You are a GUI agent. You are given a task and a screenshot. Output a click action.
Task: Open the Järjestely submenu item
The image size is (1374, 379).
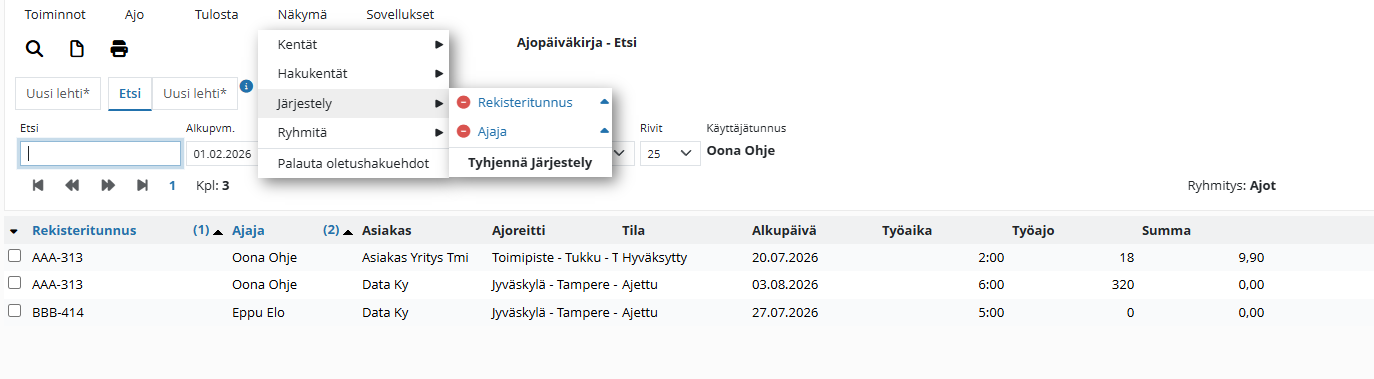click(353, 103)
